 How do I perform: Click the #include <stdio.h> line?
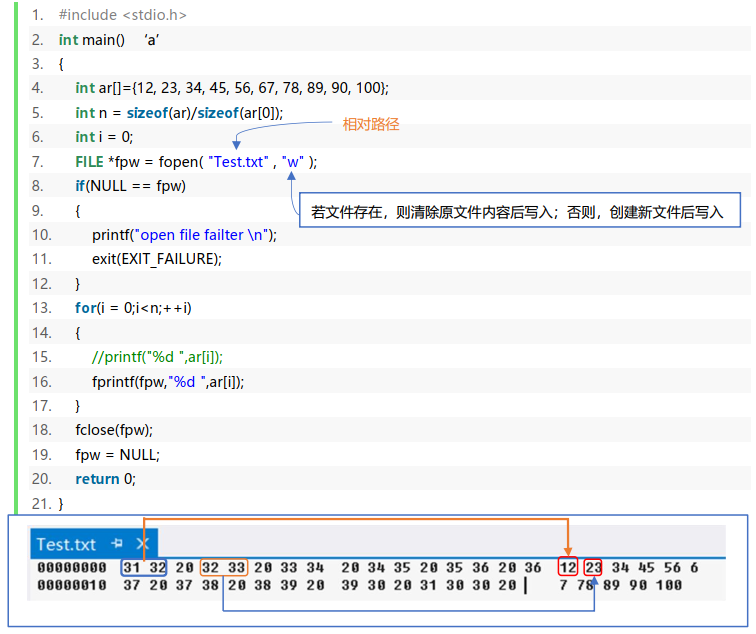pos(122,15)
